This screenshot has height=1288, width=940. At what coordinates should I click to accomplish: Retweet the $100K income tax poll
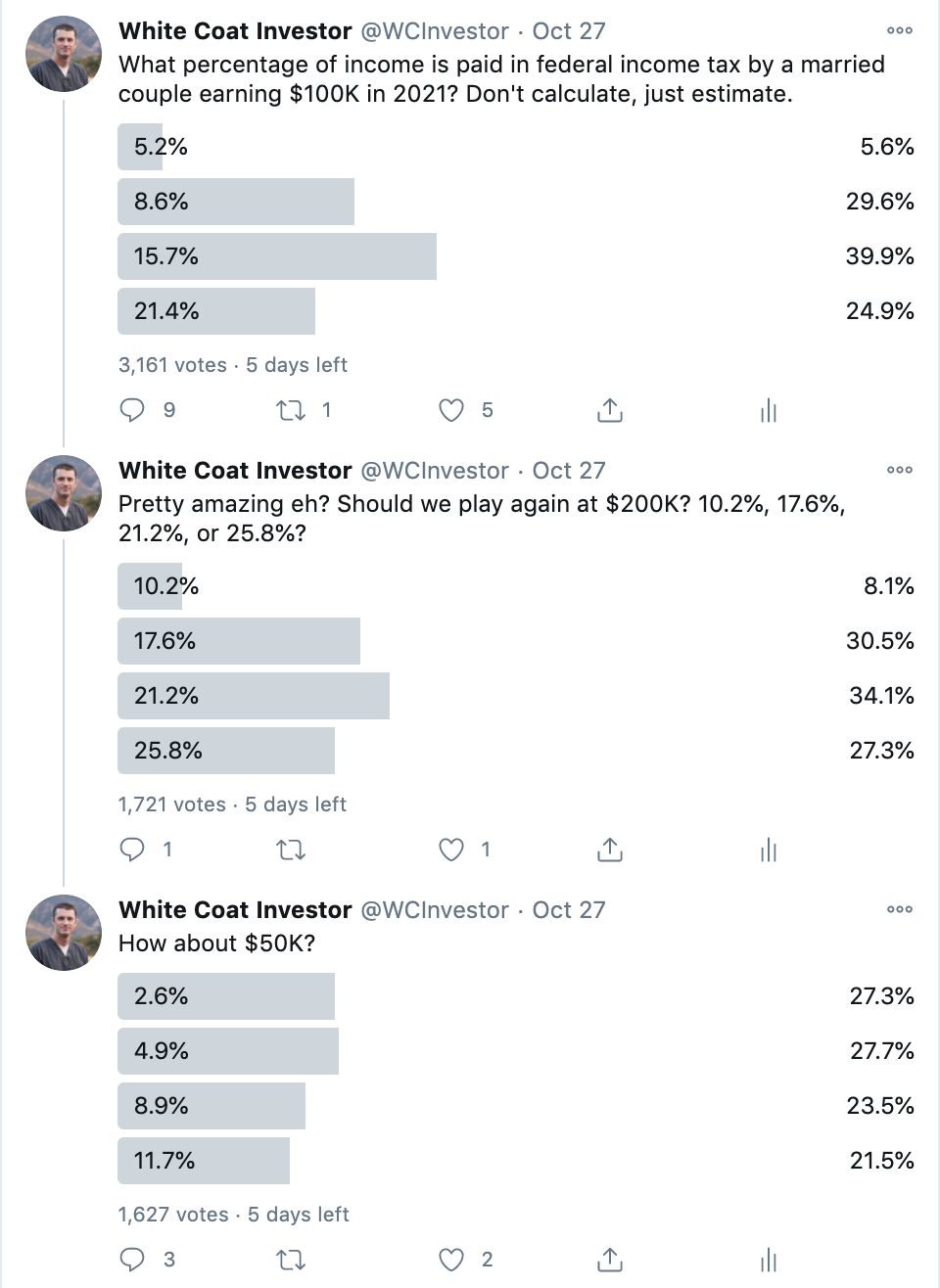(291, 410)
